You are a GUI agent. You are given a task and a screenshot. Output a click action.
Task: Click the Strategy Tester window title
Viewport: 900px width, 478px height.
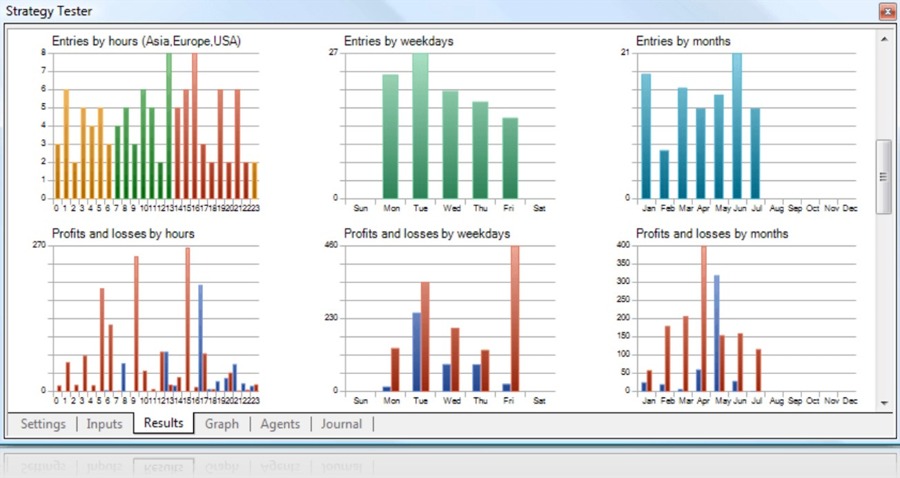(x=49, y=11)
